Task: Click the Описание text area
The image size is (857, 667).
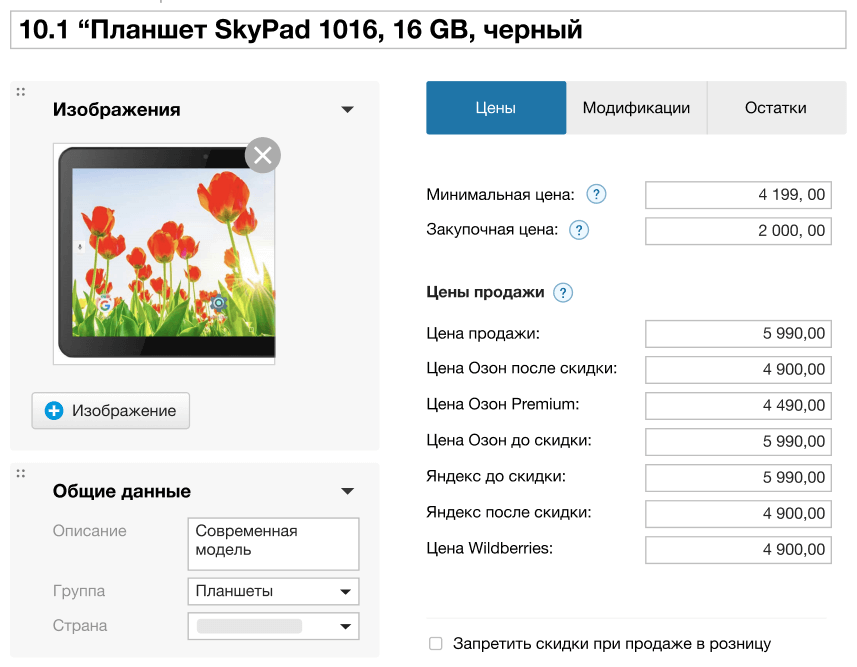Action: 273,543
